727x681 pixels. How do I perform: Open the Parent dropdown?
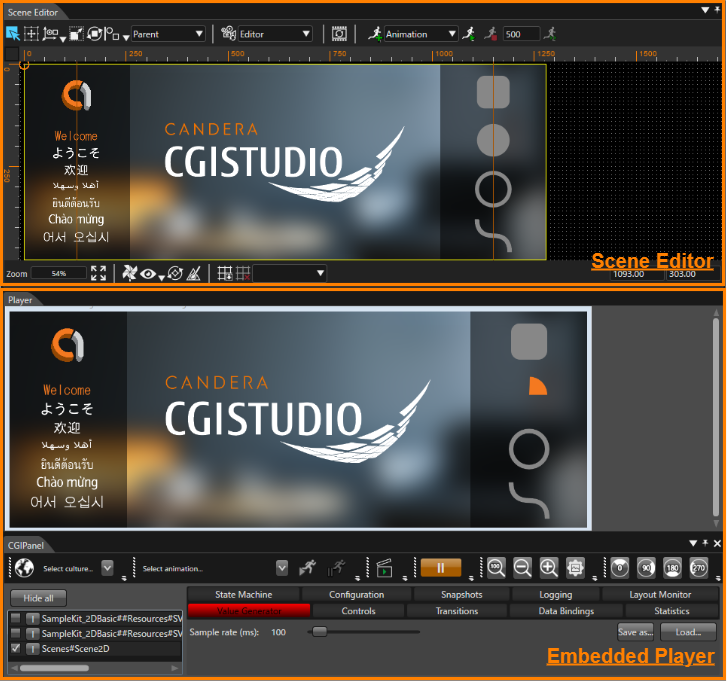[x=168, y=34]
